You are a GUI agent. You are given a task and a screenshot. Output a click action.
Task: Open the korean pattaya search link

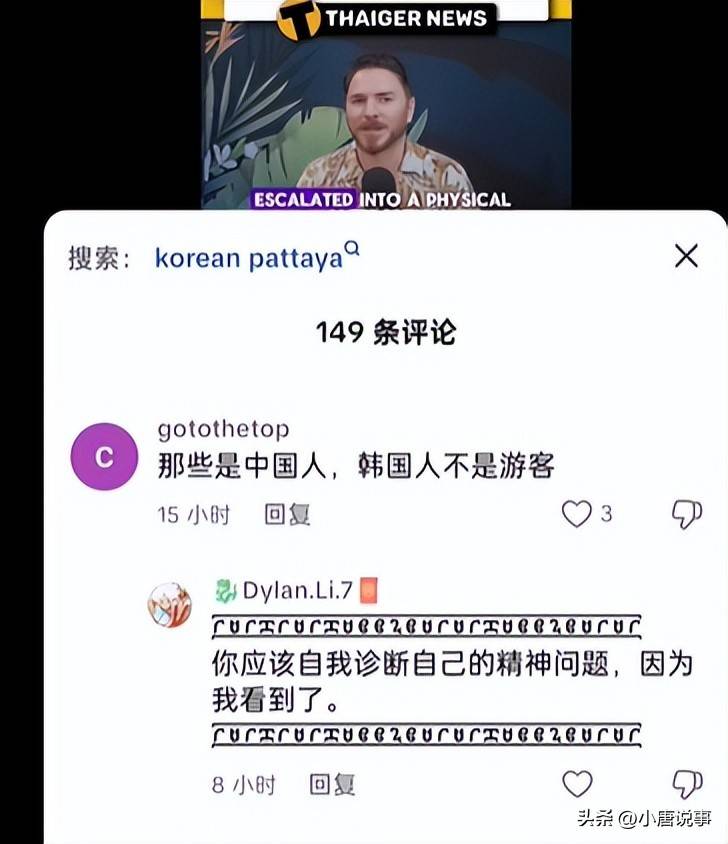click(x=249, y=258)
